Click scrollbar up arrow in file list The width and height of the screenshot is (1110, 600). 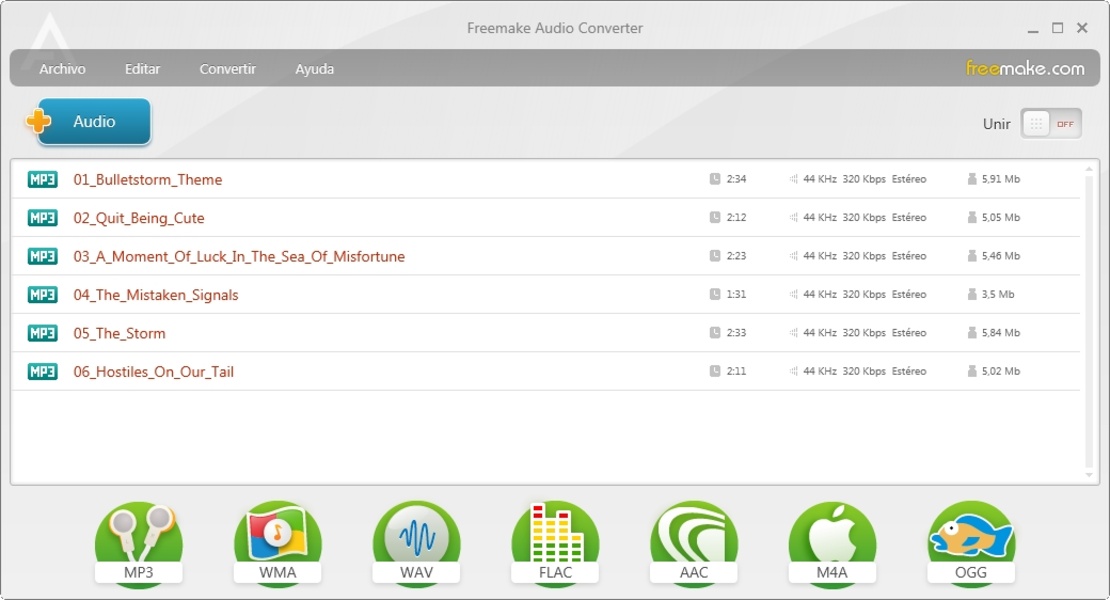(1089, 169)
